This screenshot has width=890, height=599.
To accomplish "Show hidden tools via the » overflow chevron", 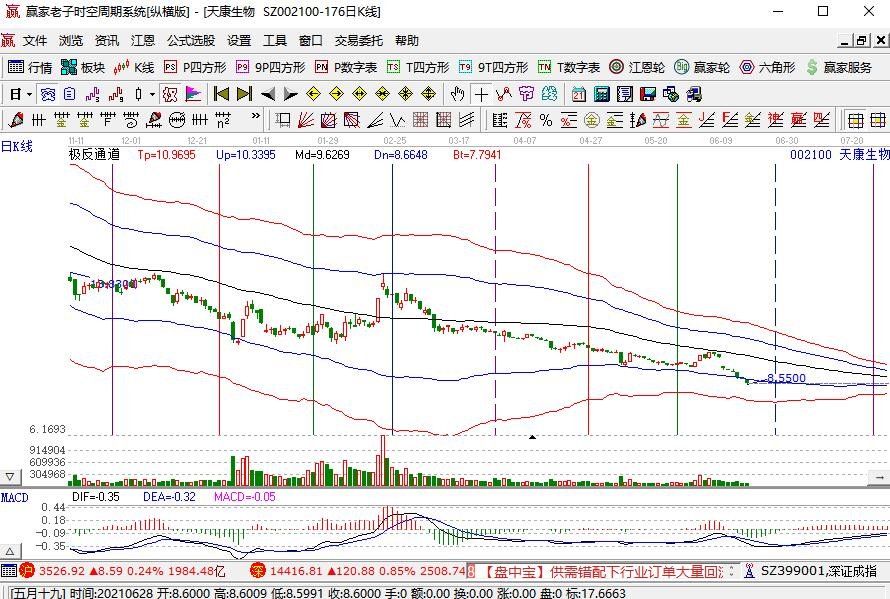I will point(255,116).
